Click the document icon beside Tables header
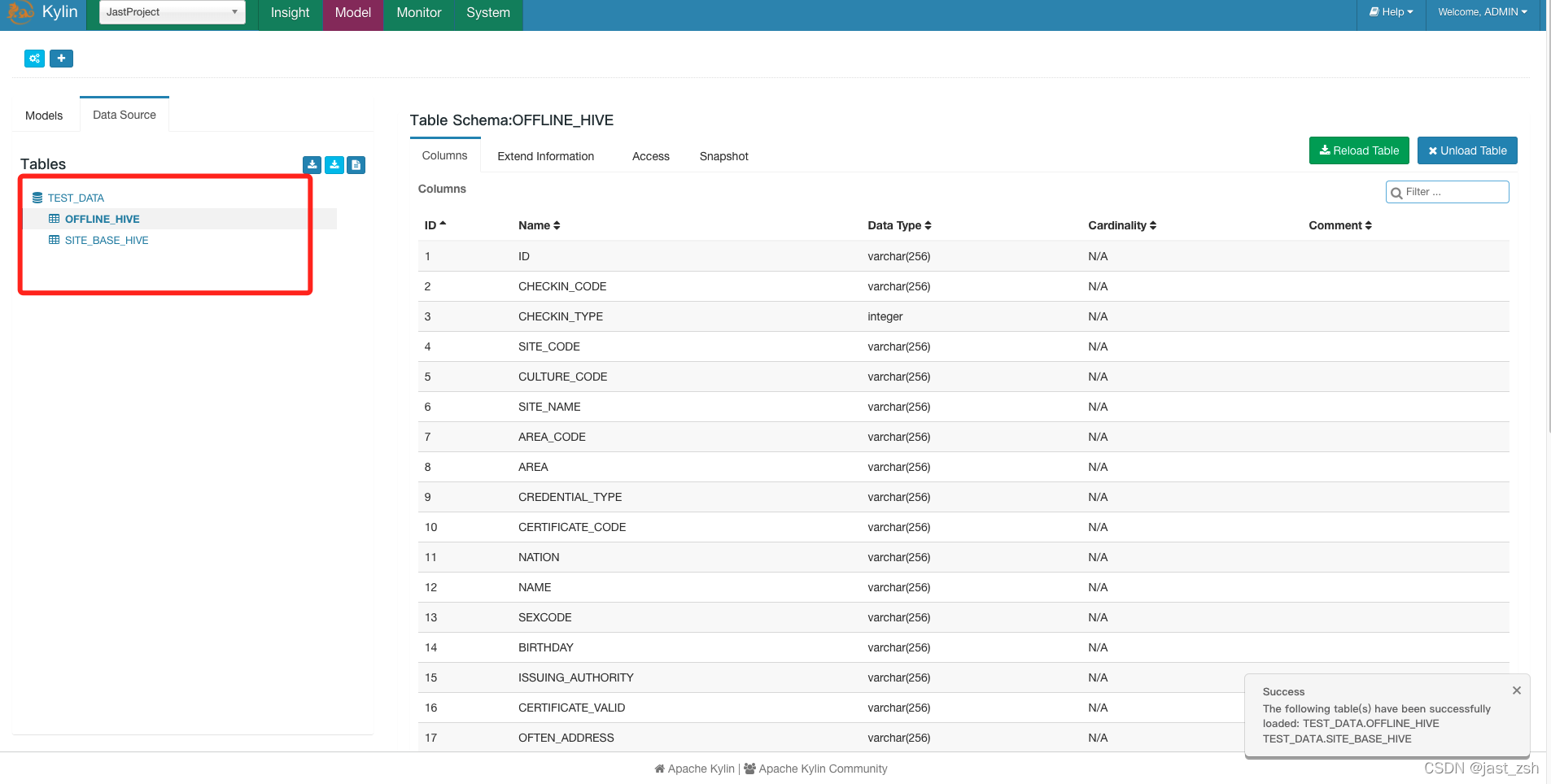 [356, 165]
